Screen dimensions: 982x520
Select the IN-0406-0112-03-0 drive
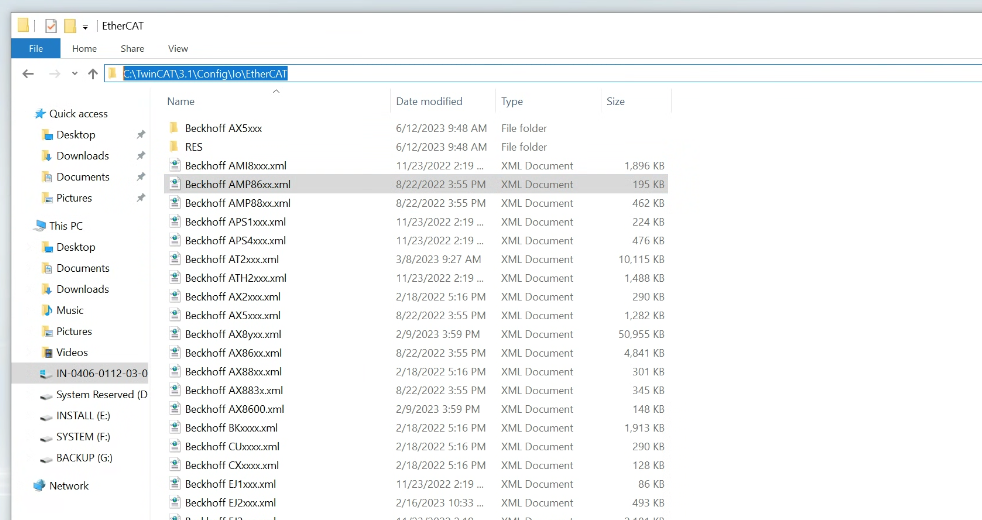(93, 373)
